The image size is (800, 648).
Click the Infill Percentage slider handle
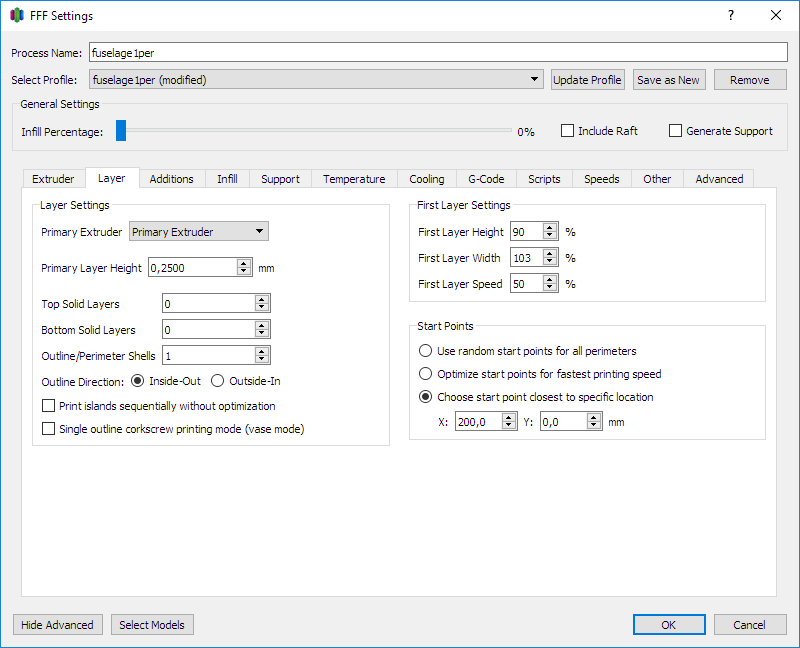click(x=121, y=131)
